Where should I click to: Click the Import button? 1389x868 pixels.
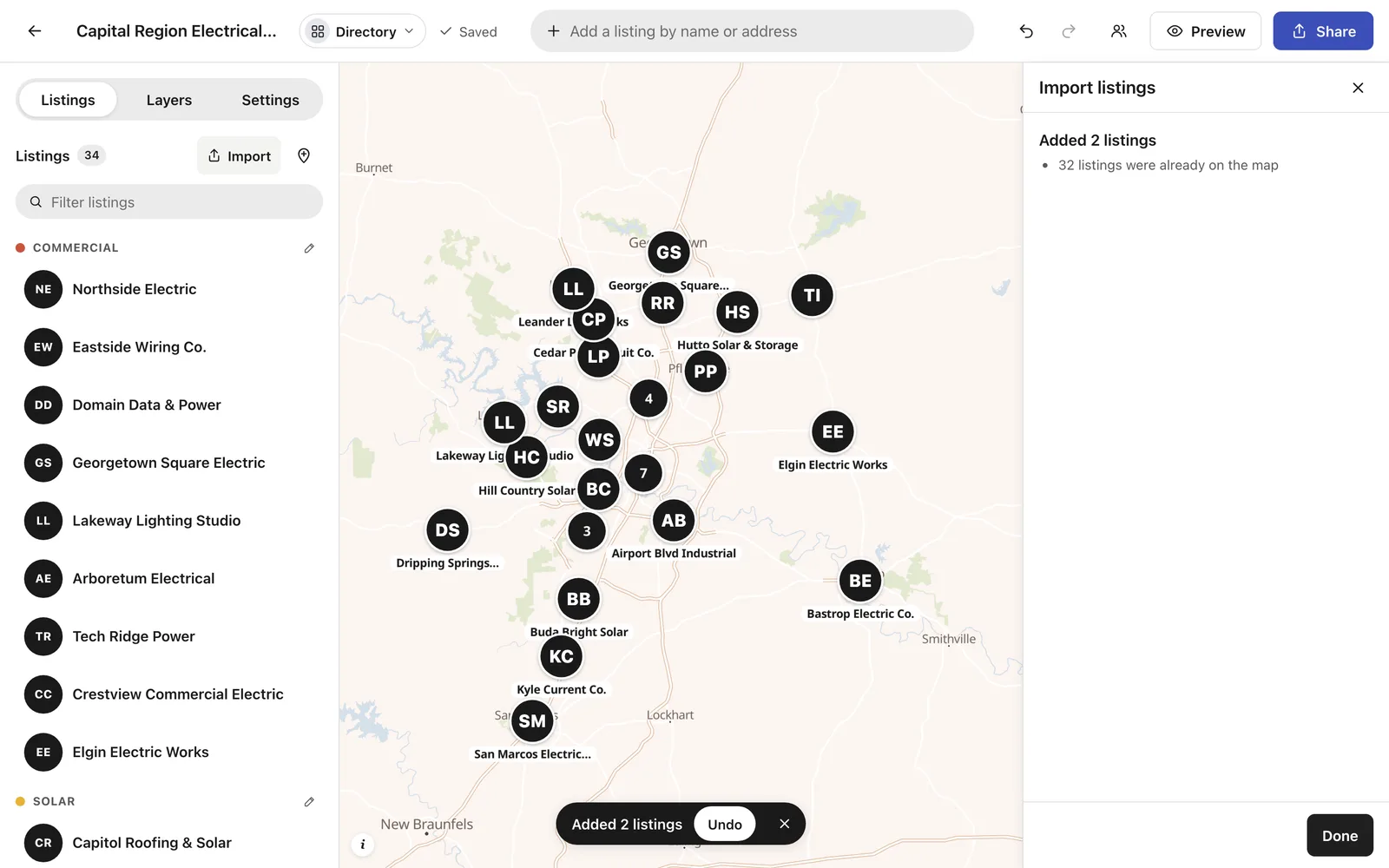coord(239,155)
